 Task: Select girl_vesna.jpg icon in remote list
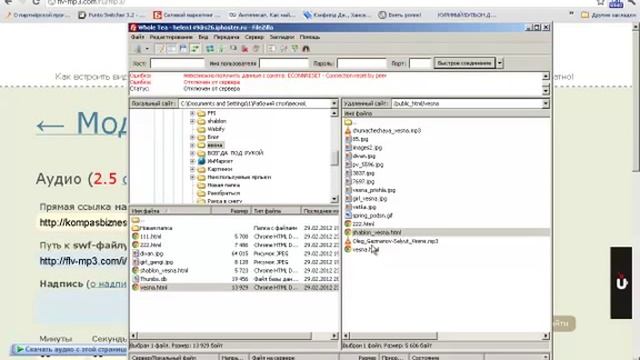[x=348, y=198]
